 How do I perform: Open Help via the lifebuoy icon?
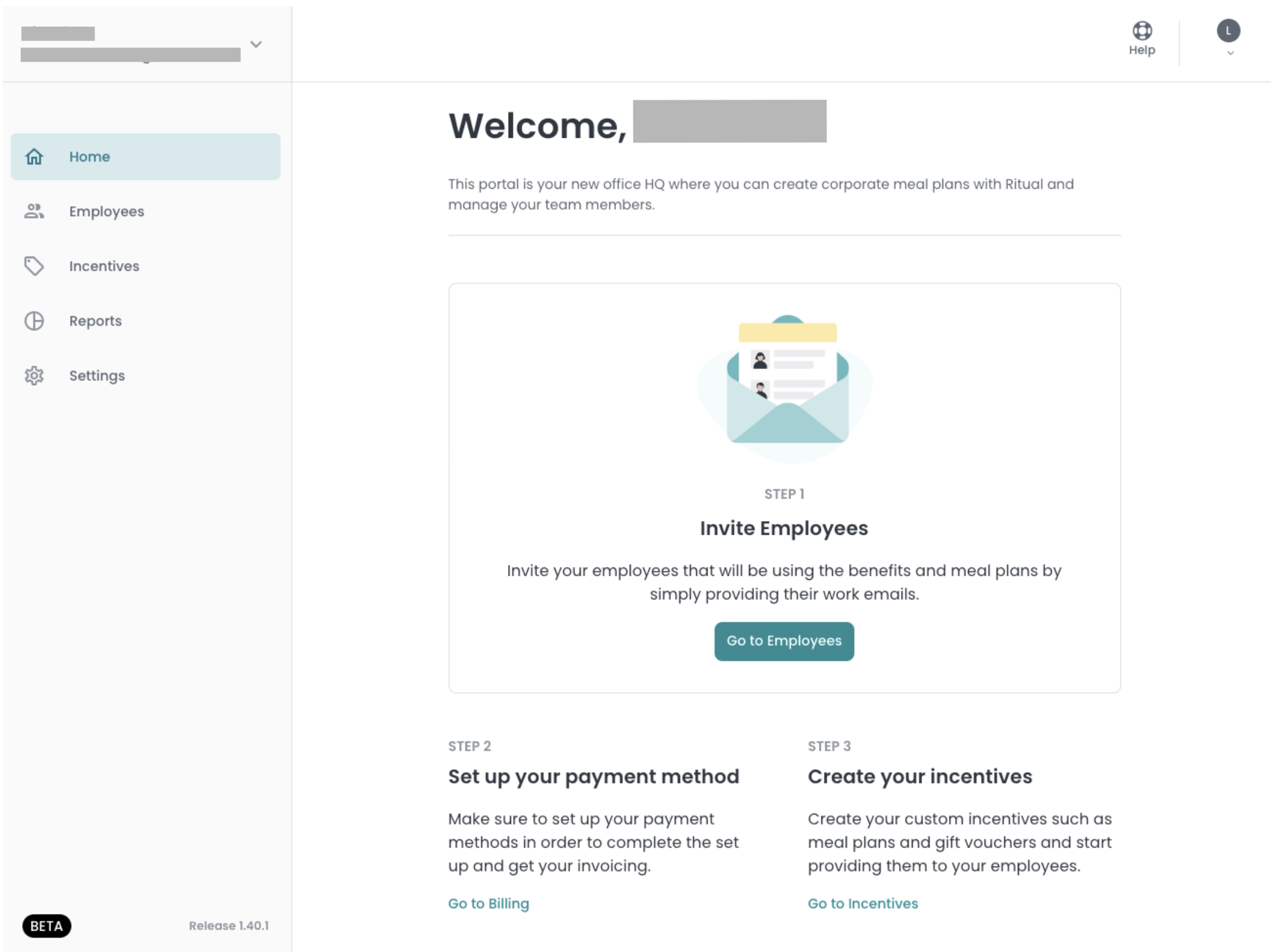(x=1142, y=30)
